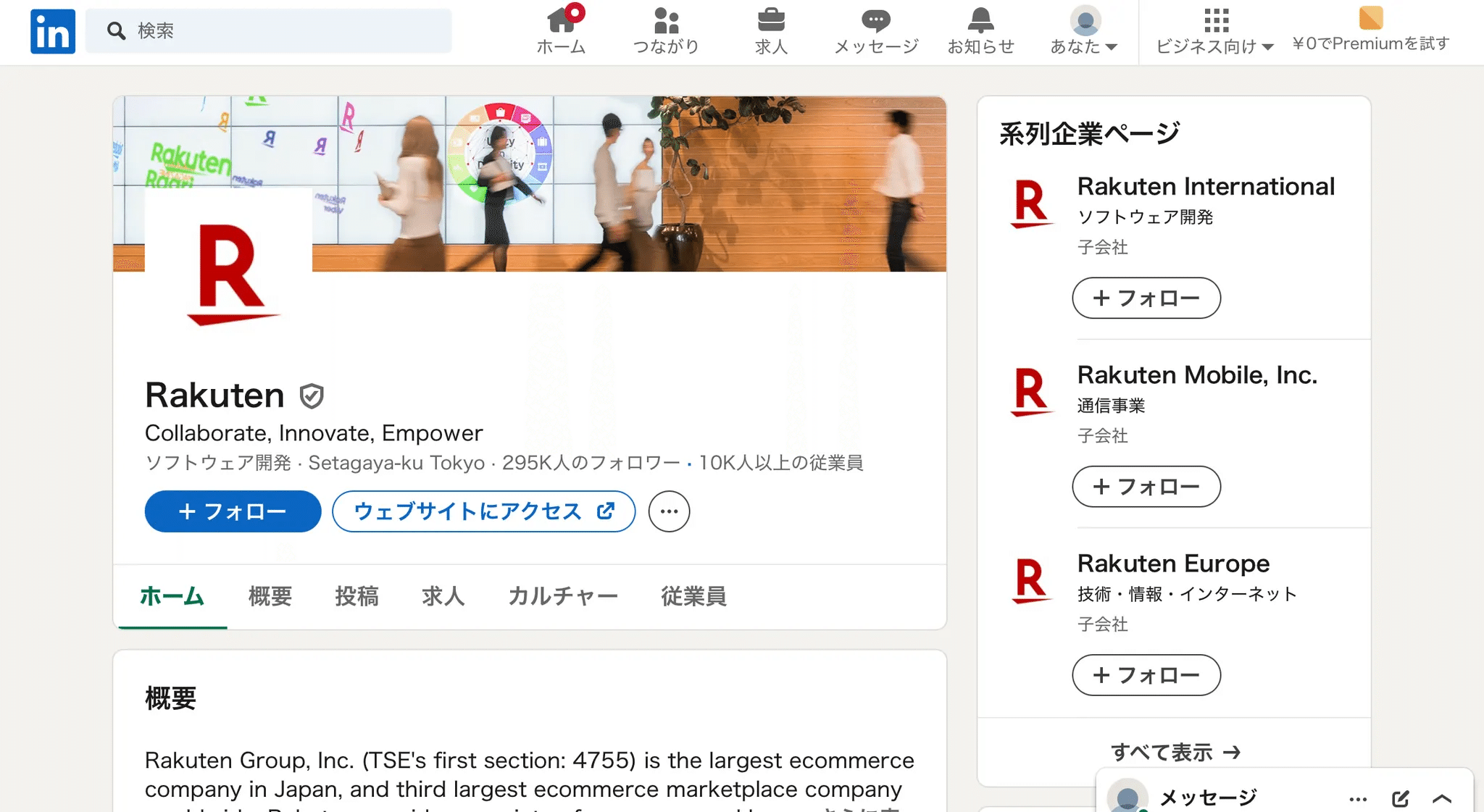
Task: Click すべて表示 link for affiliated pages
Action: coord(1175,753)
